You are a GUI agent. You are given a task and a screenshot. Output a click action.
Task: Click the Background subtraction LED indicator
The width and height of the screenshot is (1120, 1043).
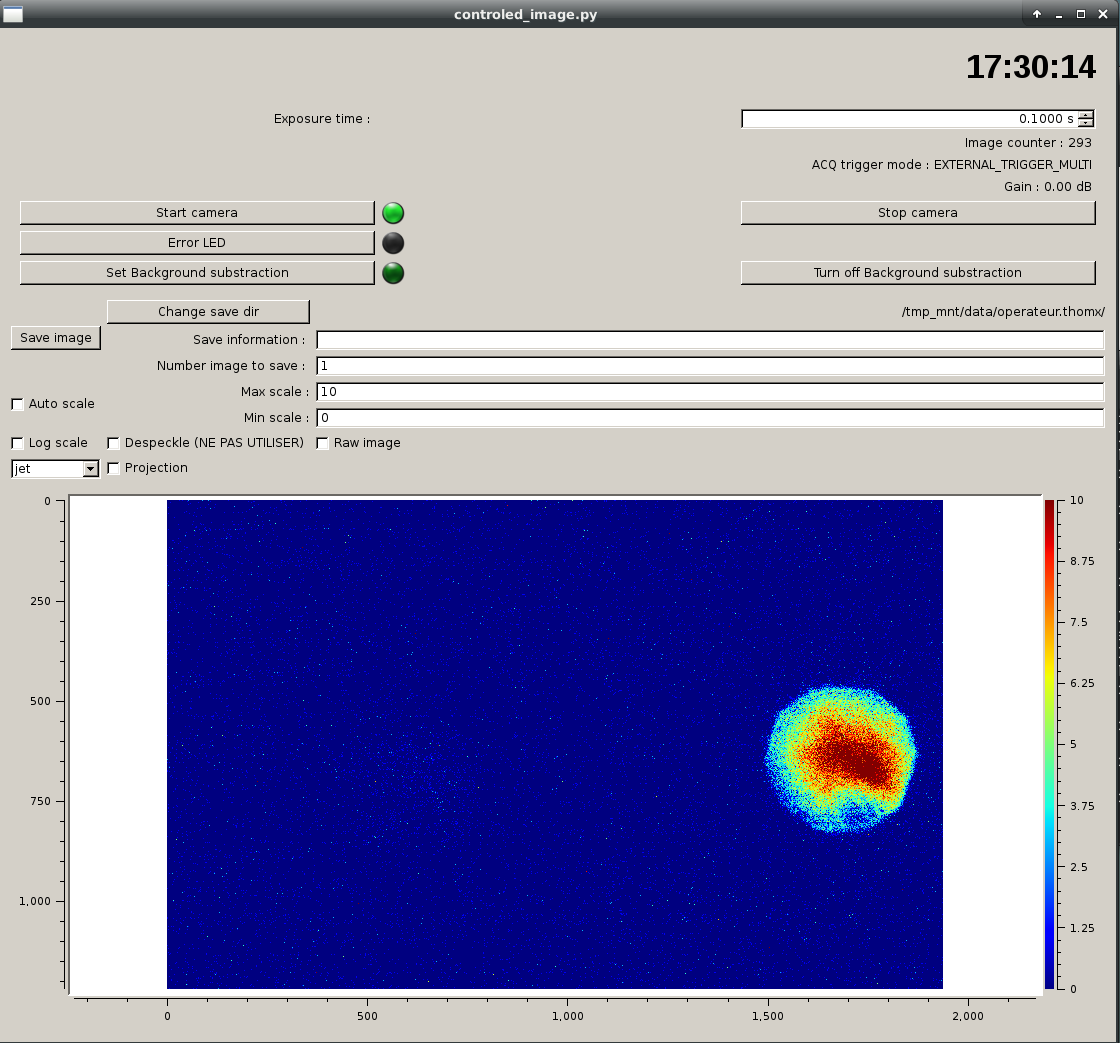pyautogui.click(x=393, y=273)
